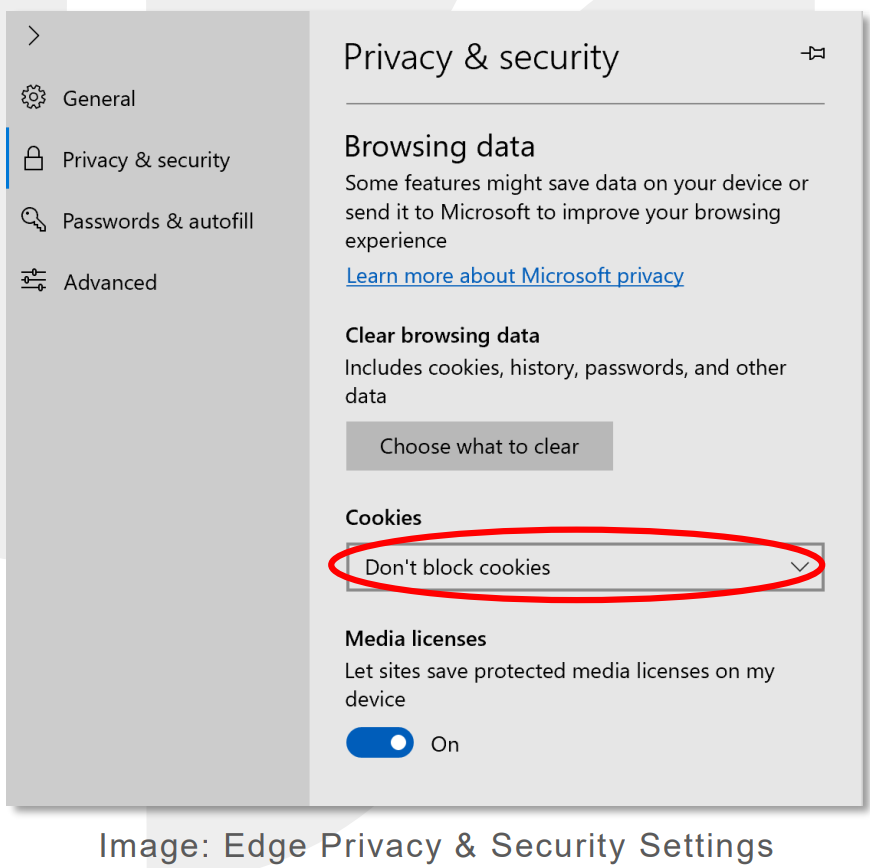Screen dimensions: 870x868
Task: Click Choose what to clear button
Action: [479, 446]
